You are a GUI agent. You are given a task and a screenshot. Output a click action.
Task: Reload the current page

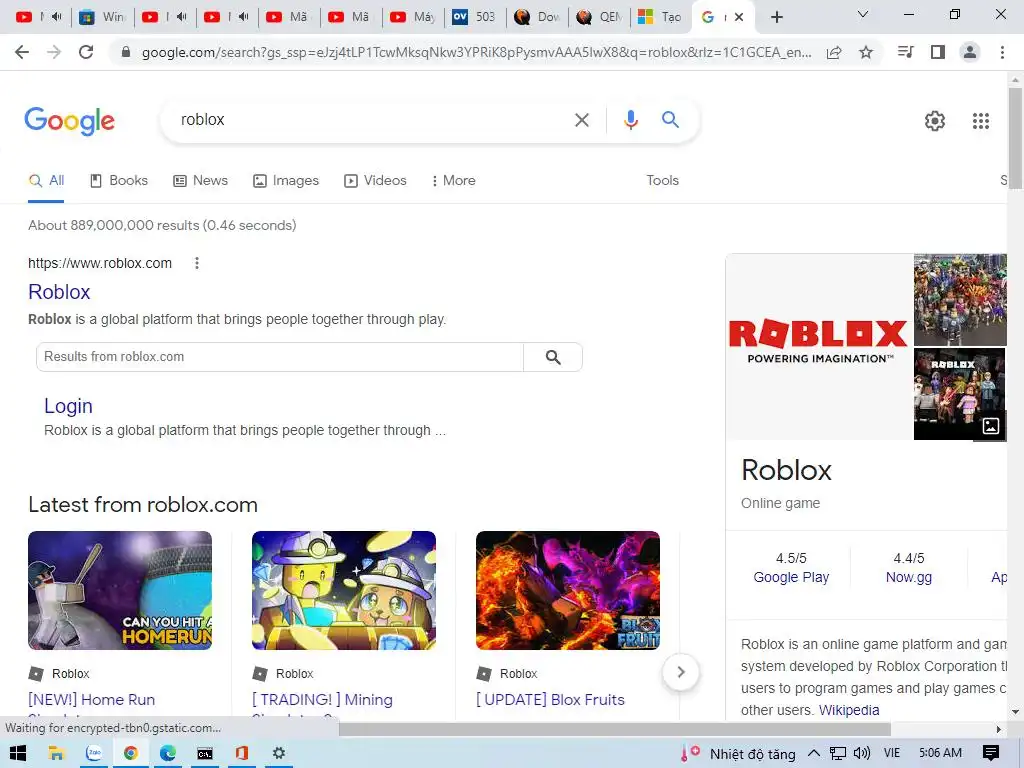(x=86, y=52)
